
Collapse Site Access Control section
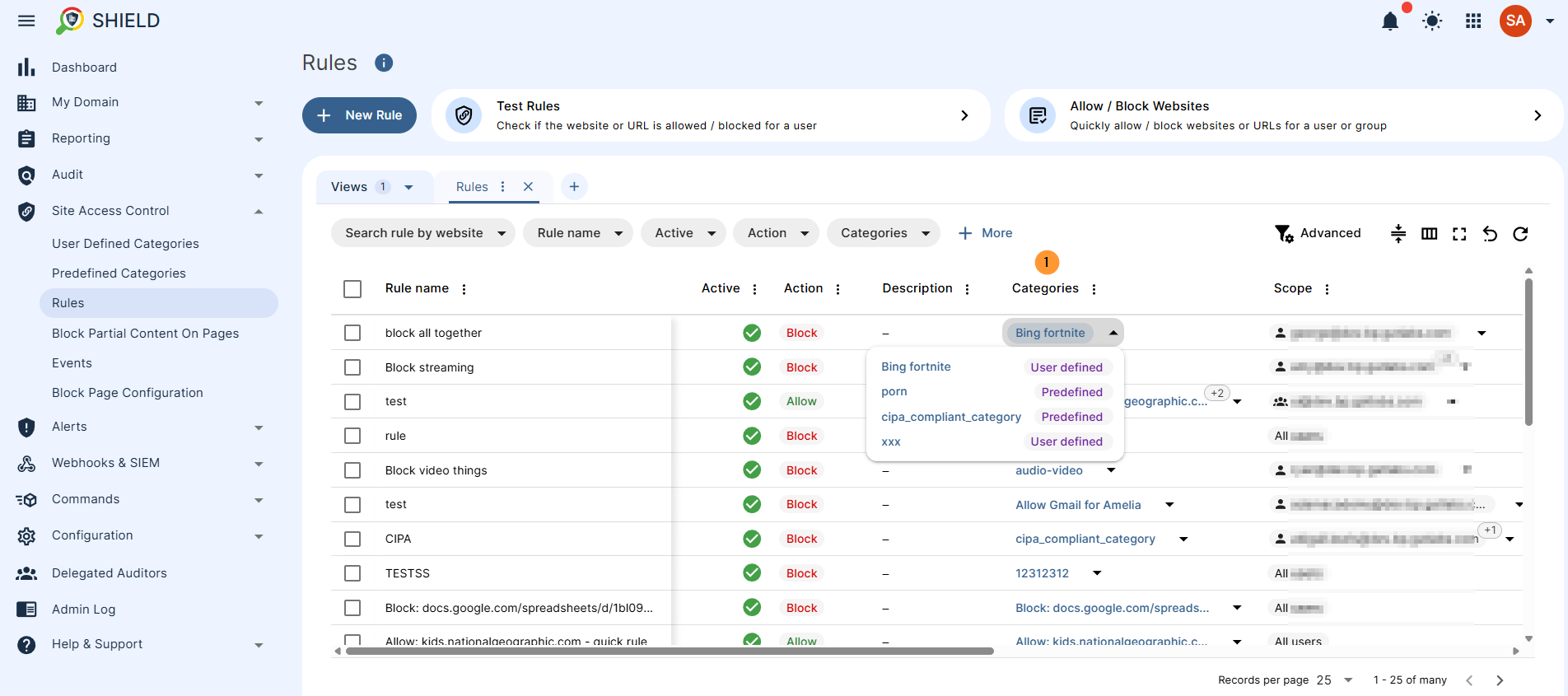(x=259, y=211)
